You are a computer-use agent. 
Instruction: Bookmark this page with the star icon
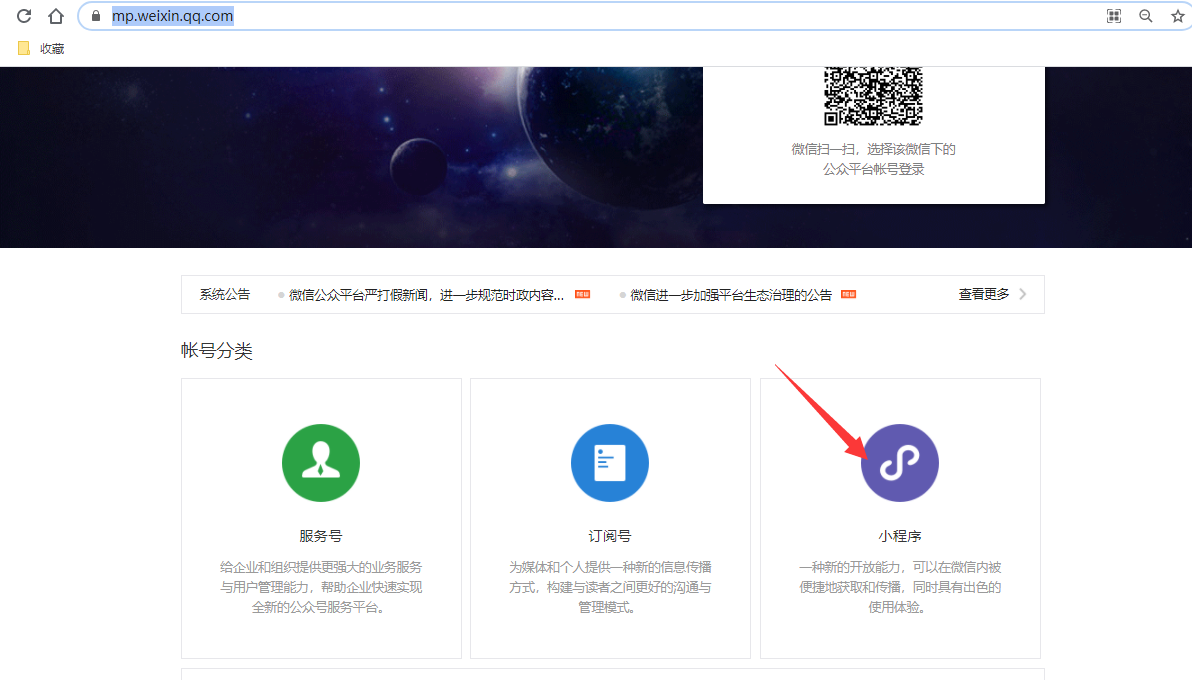[x=1178, y=16]
